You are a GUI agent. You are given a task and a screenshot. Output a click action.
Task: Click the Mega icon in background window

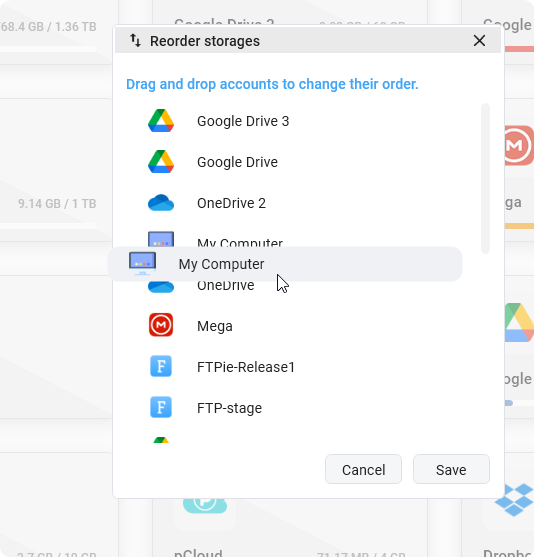click(519, 145)
